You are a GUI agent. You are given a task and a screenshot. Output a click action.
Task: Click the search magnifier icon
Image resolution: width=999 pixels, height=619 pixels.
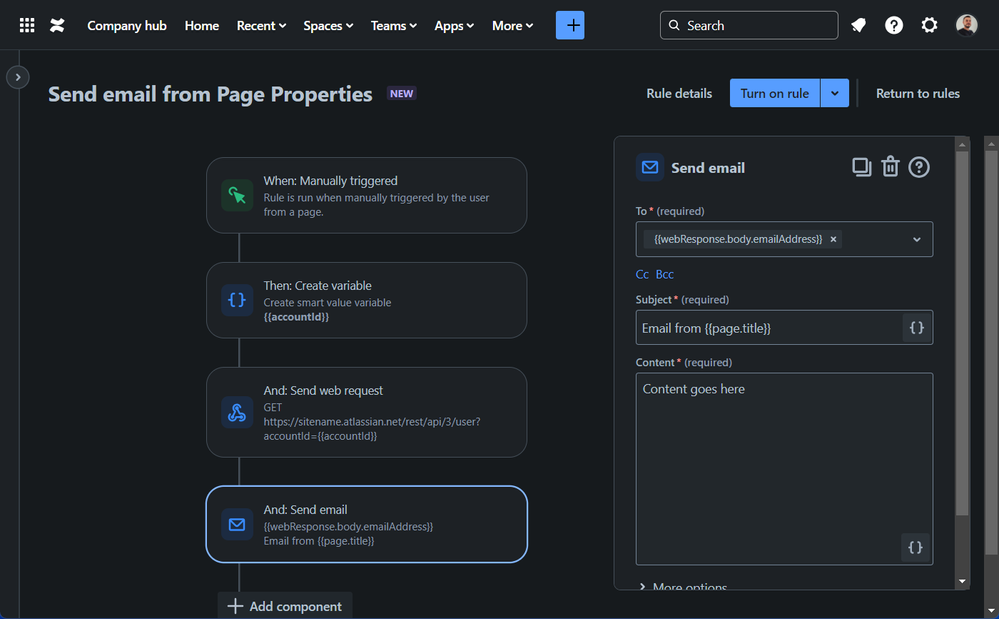674,25
